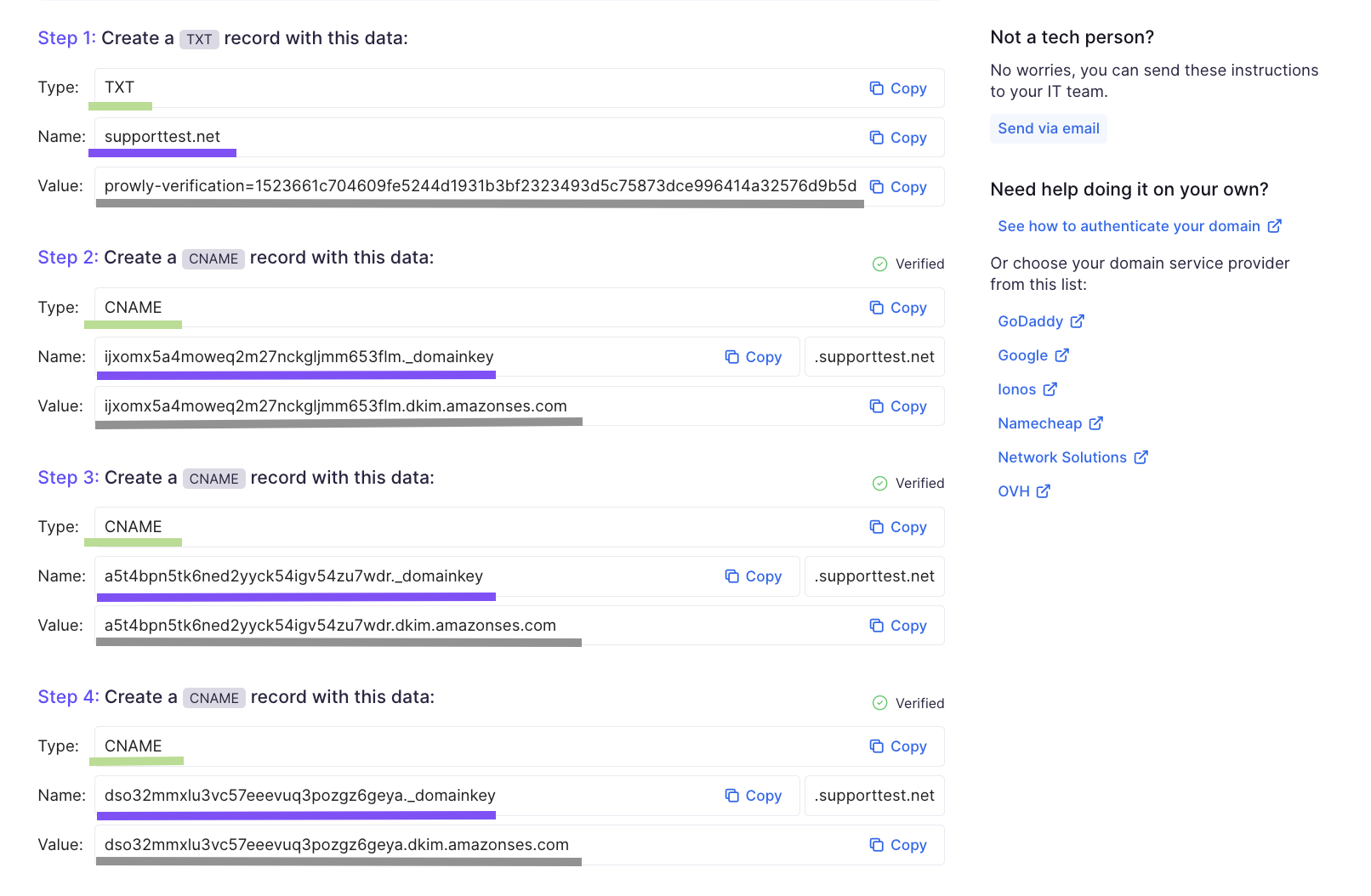
Task: Click the dso32mmxlu3vc _domainkey name text
Action: pos(299,796)
